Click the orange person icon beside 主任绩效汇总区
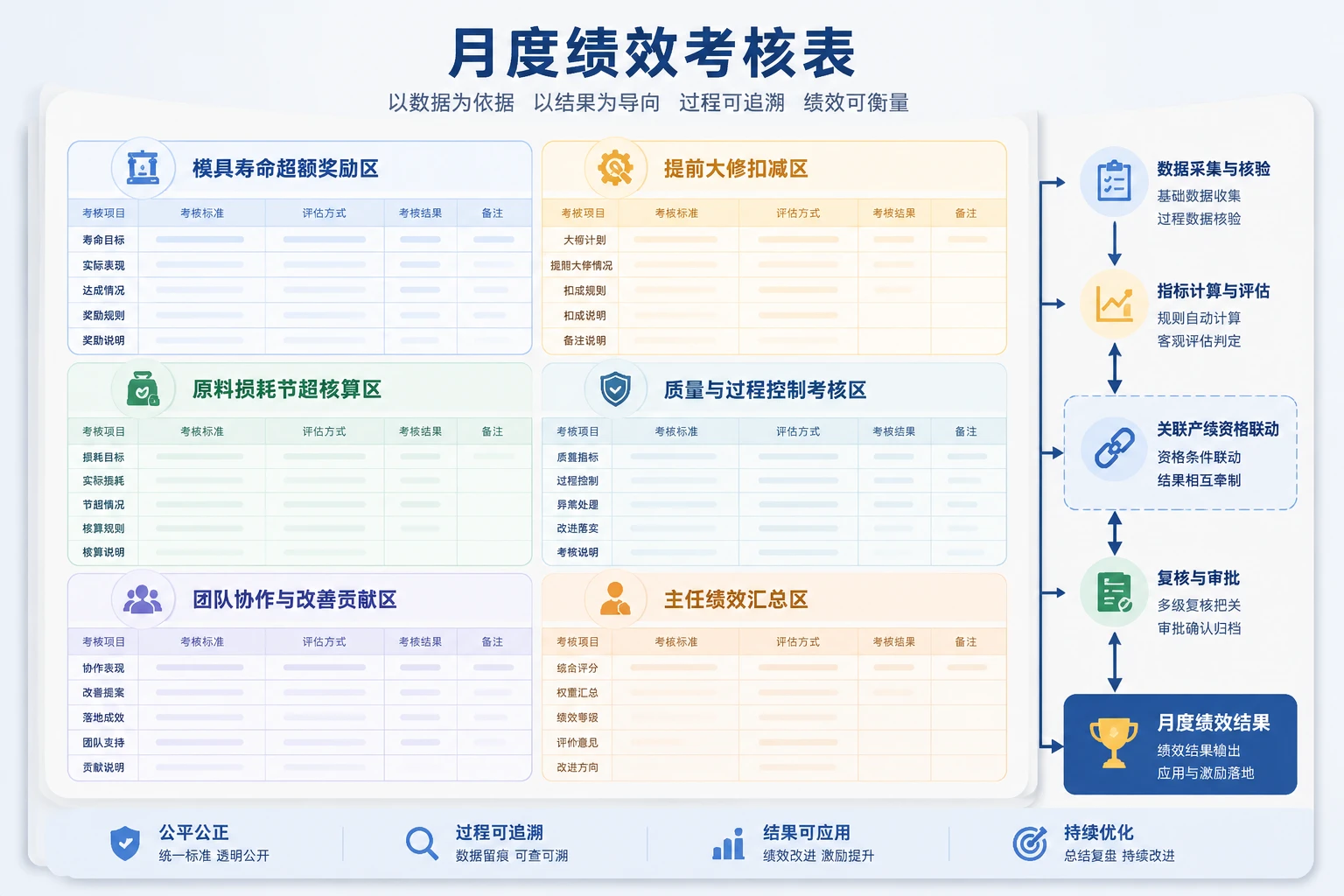The height and width of the screenshot is (896, 1344). [615, 598]
